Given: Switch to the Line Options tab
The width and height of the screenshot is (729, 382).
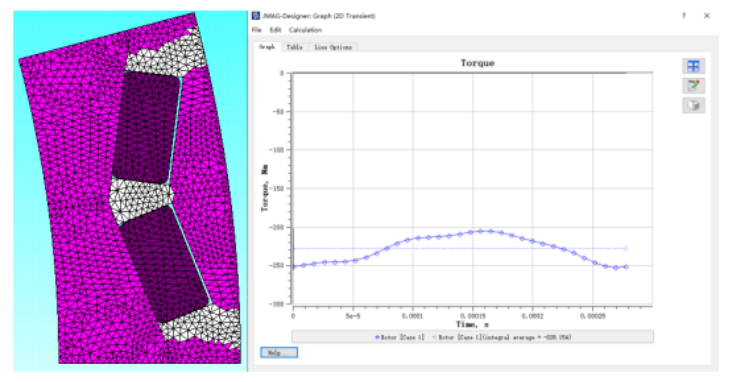Looking at the screenshot, I should click(x=333, y=47).
